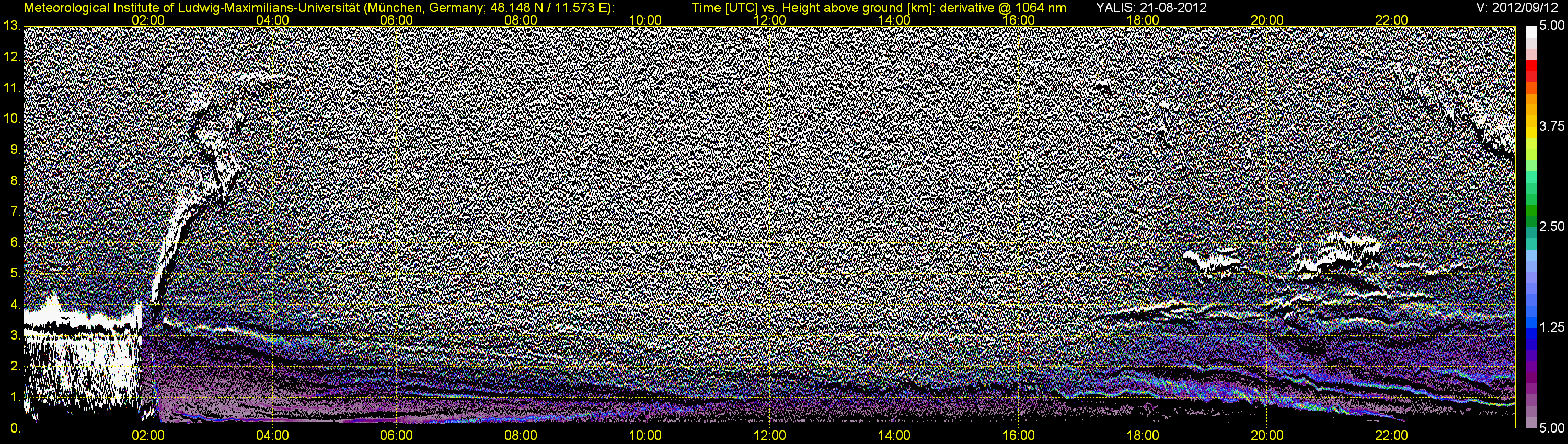Viewport: 1568px width, 444px height.
Task: Click the 02:00 label on the top time axis
Action: coord(148,20)
